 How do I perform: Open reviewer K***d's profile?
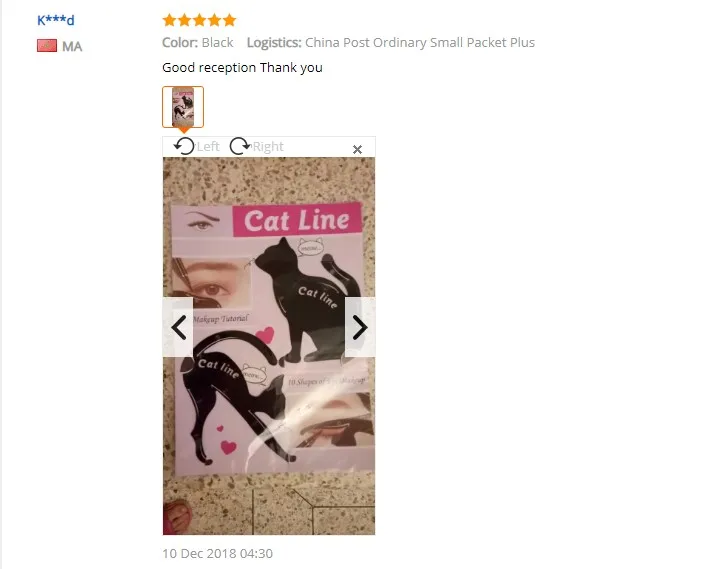pyautogui.click(x=55, y=20)
